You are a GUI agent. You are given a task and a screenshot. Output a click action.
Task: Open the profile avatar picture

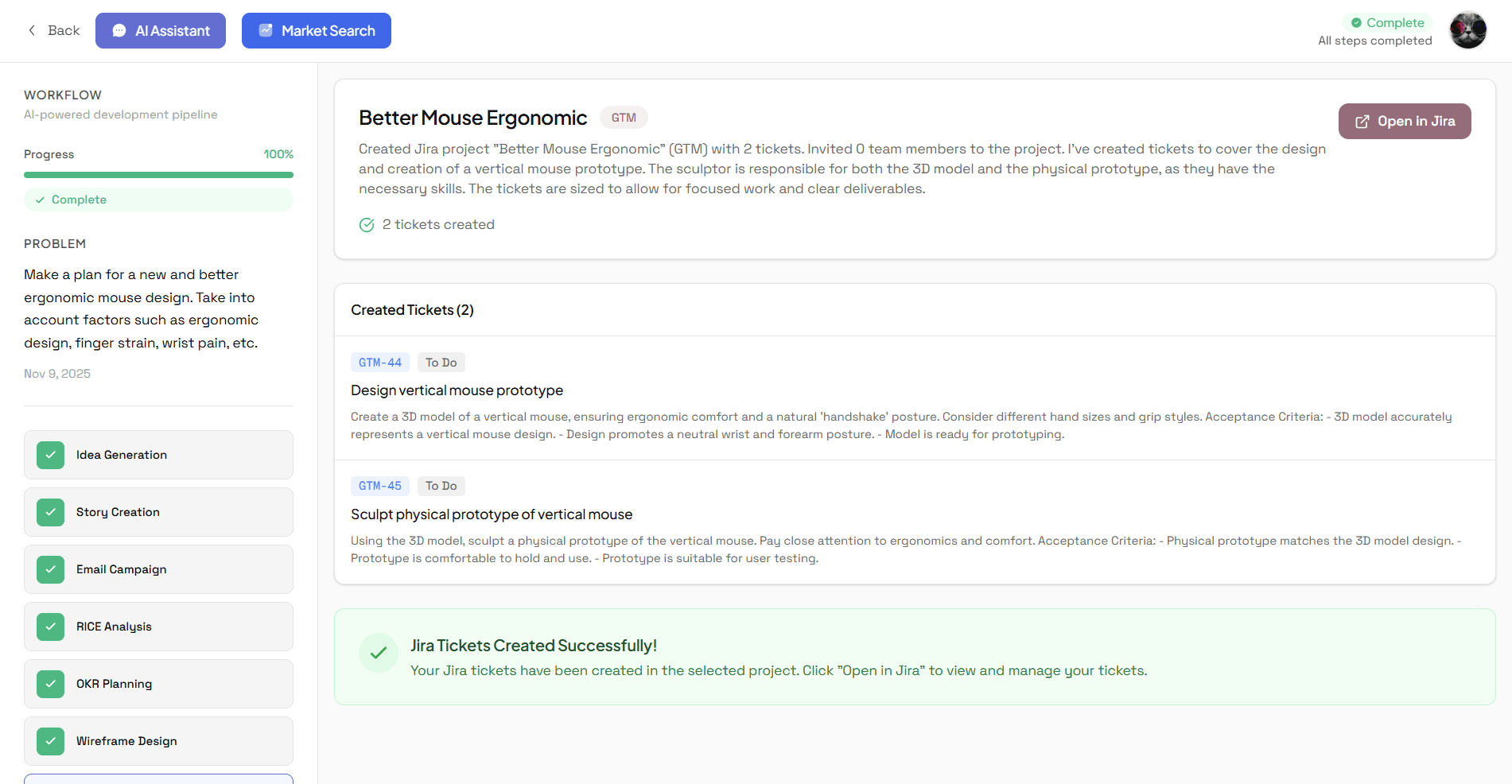pos(1467,29)
